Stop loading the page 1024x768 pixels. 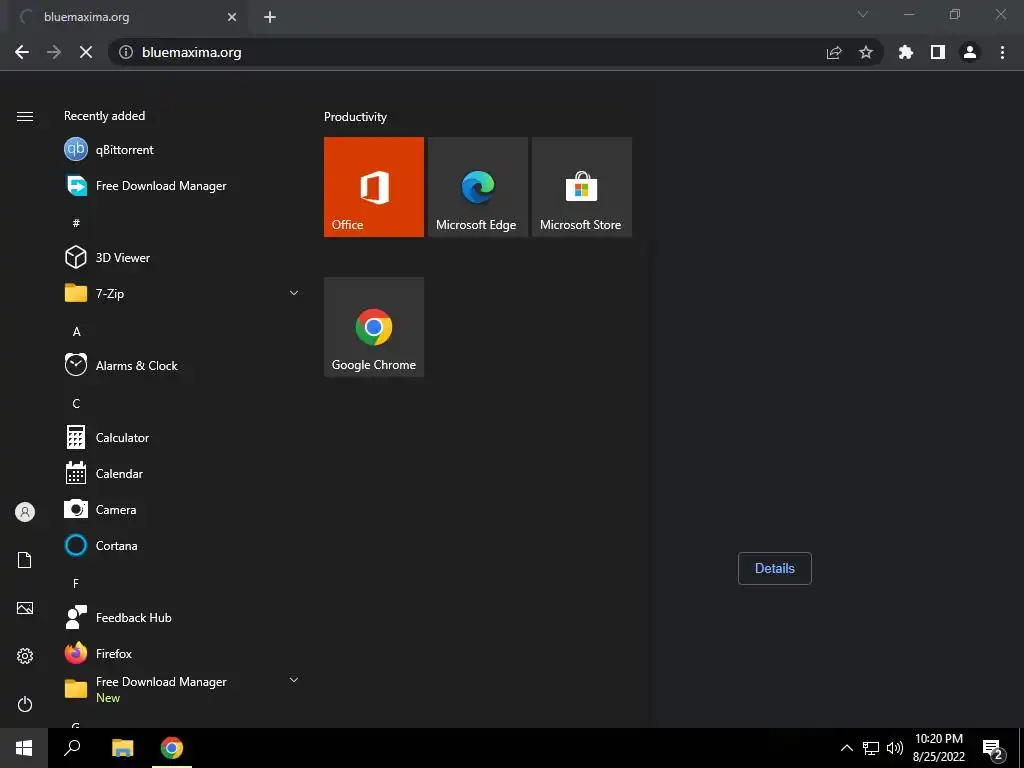[86, 52]
